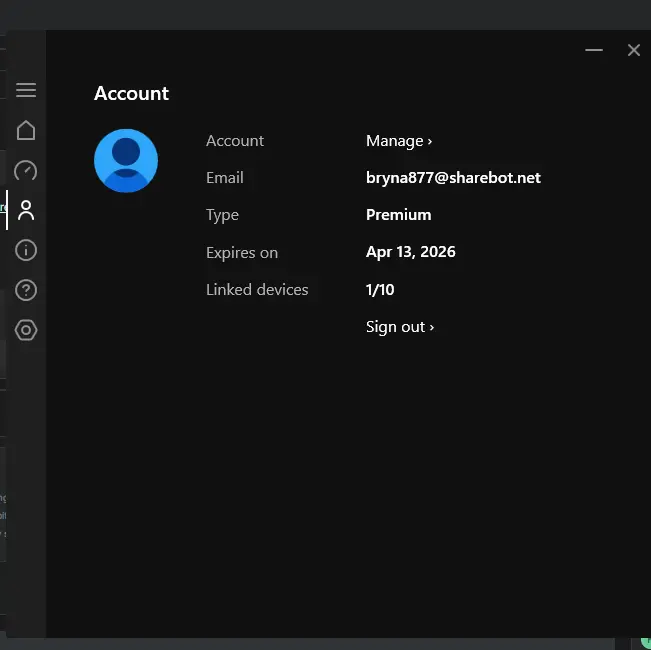Viewport: 651px width, 650px height.
Task: Open the About info icon
Action: tap(26, 250)
